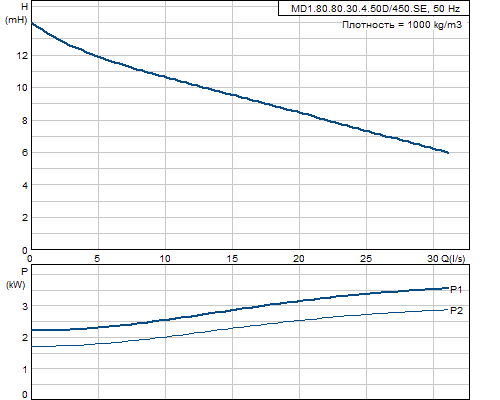Click the 5 tick on the flow axis
Screen dimensions: 500x400
97,259
